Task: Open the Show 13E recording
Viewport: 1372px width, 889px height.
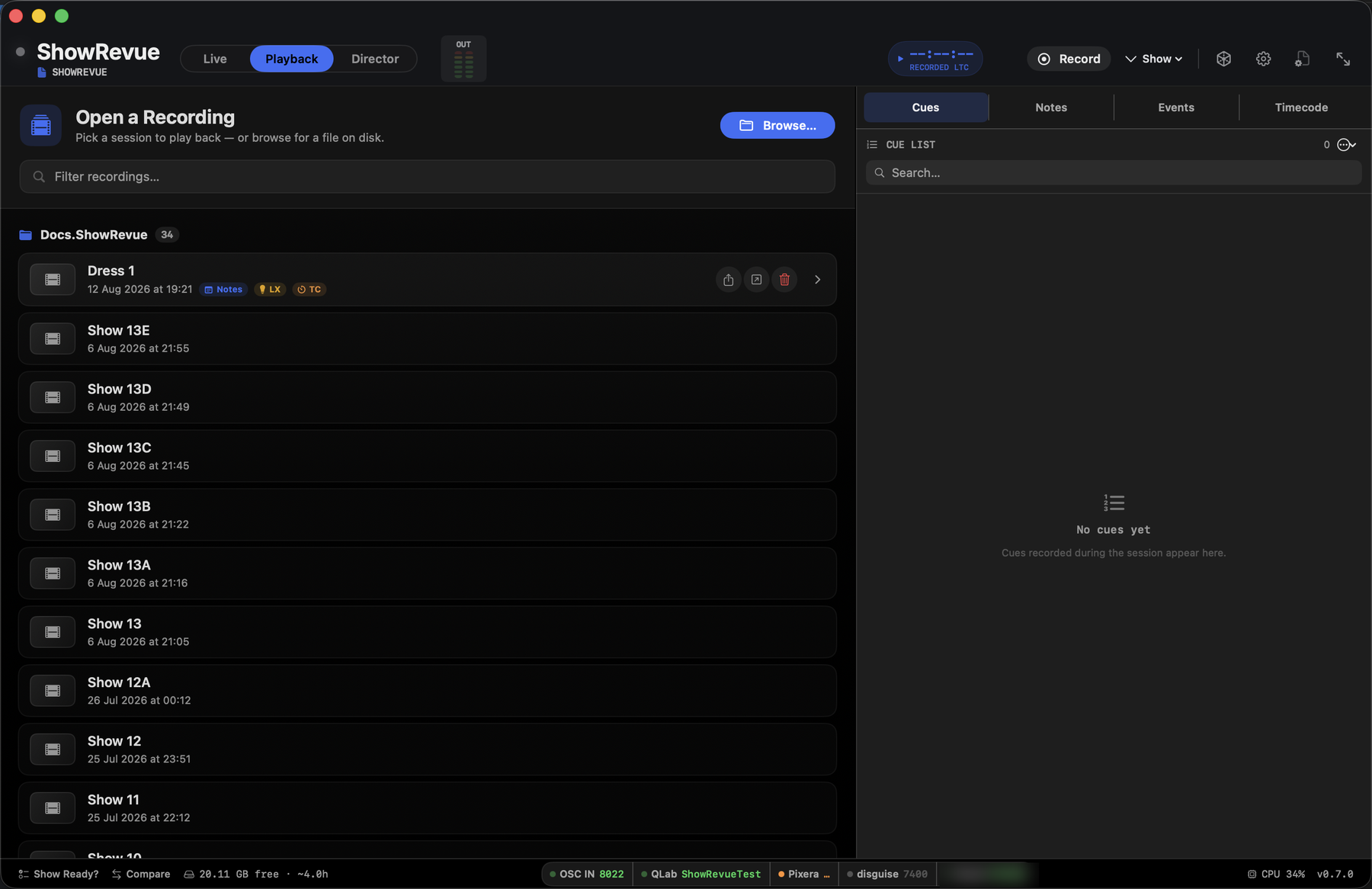Action: pos(428,339)
